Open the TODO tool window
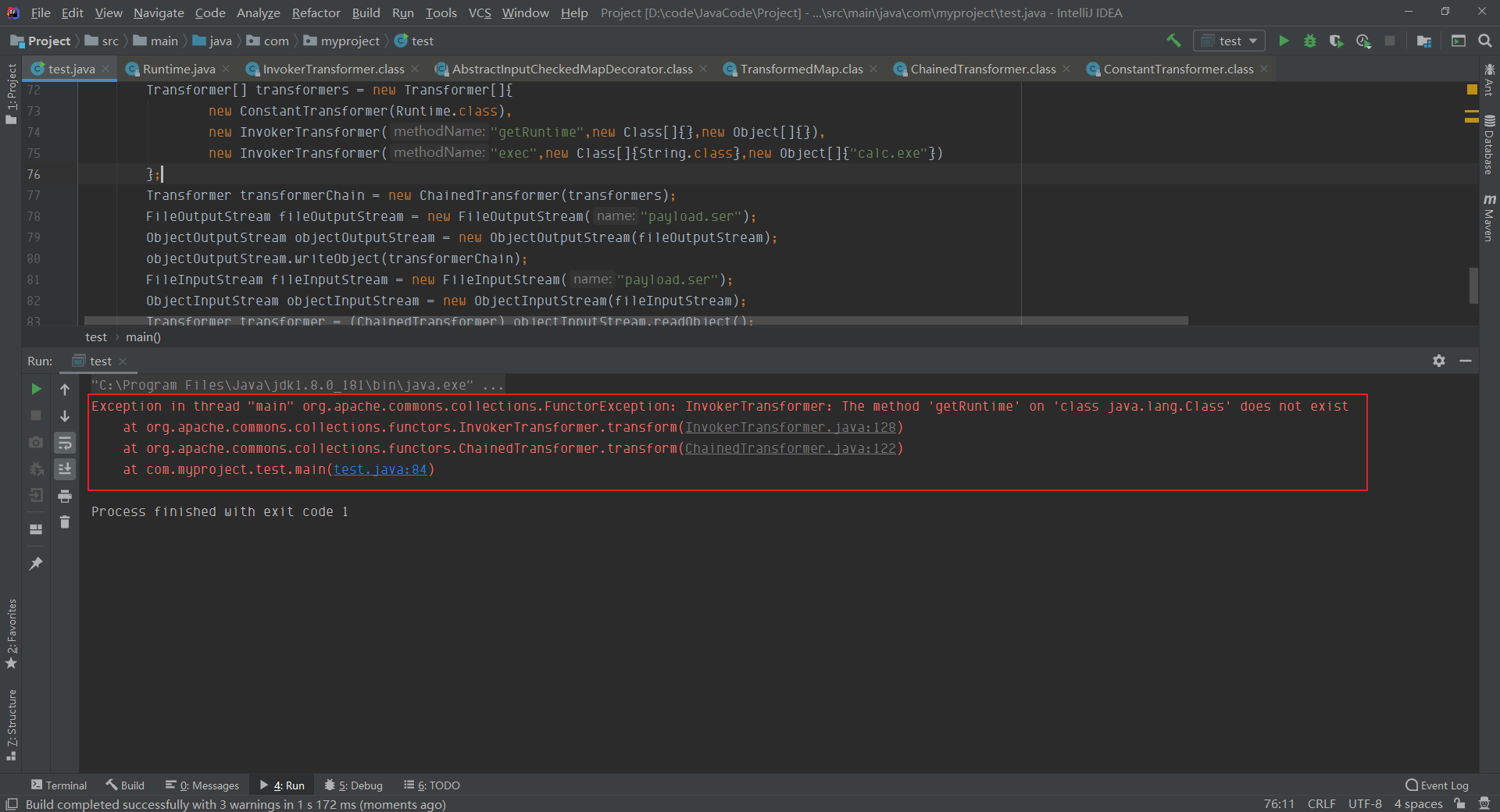 tap(432, 785)
